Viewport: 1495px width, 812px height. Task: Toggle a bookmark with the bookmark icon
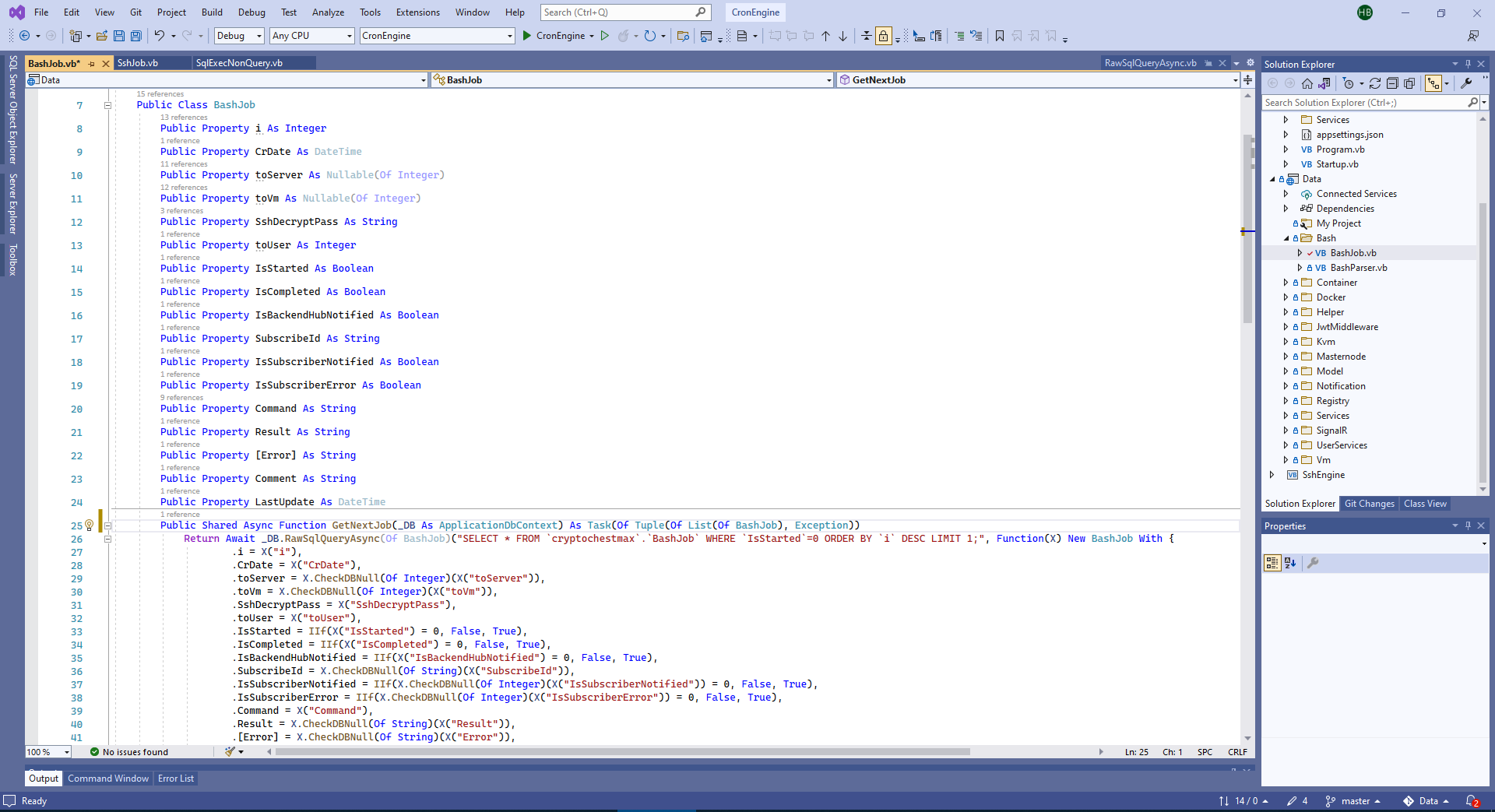pos(1000,36)
